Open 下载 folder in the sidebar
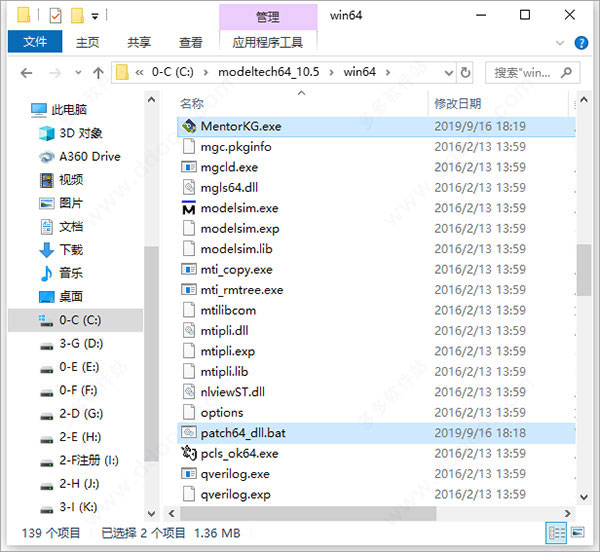The image size is (600, 552). (x=61, y=250)
